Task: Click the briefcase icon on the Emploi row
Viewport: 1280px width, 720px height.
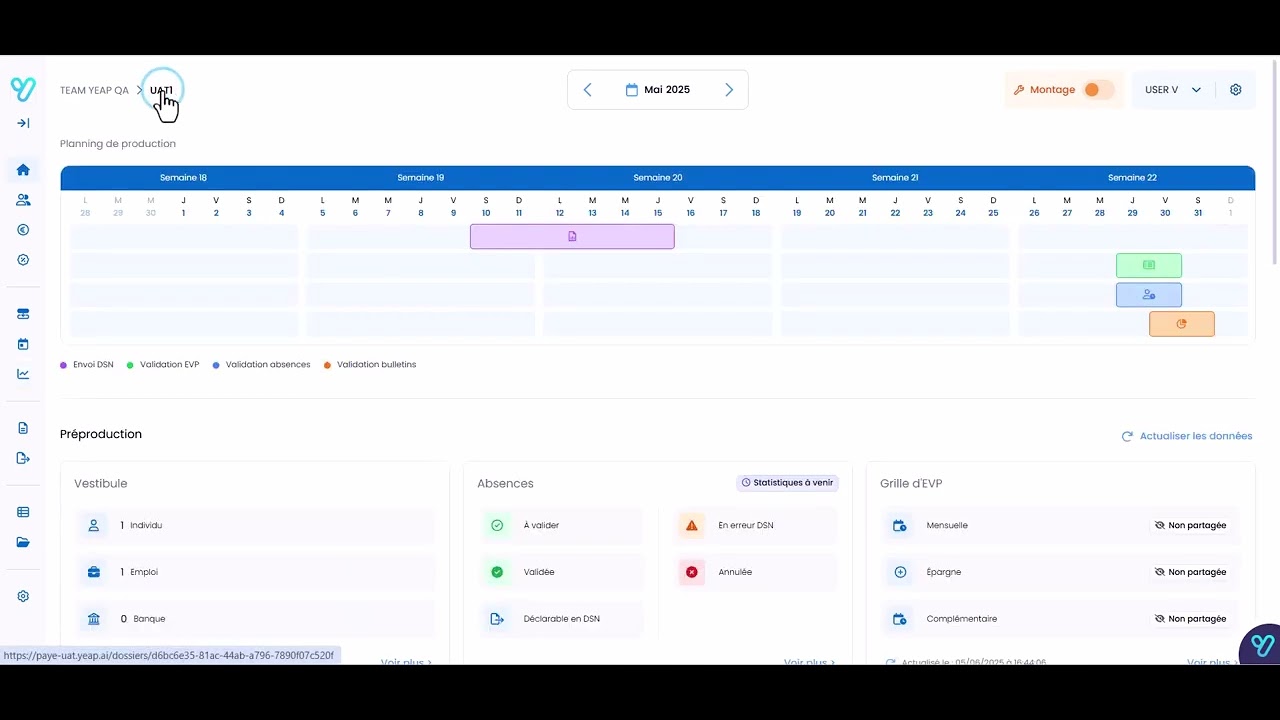Action: click(x=94, y=572)
